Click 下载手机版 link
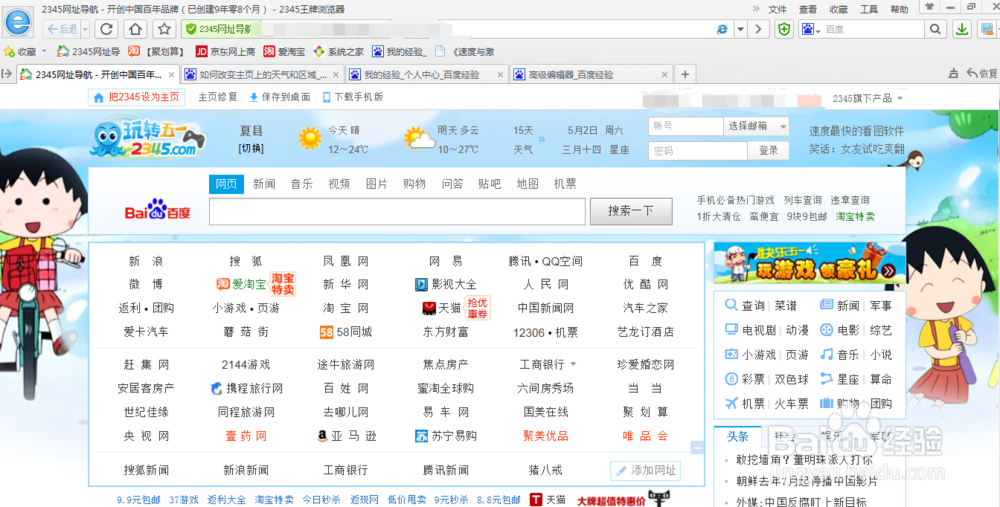Image resolution: width=1000 pixels, height=507 pixels. click(x=352, y=98)
